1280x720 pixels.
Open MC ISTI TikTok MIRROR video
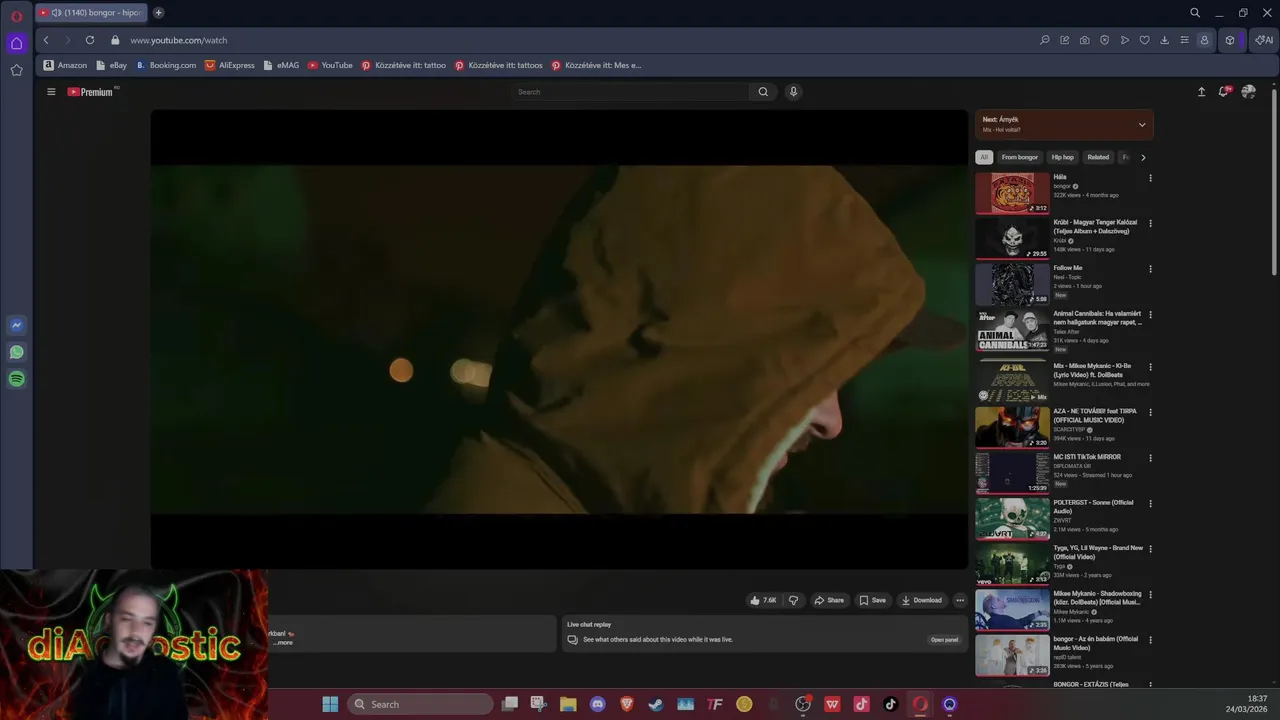[1087, 457]
